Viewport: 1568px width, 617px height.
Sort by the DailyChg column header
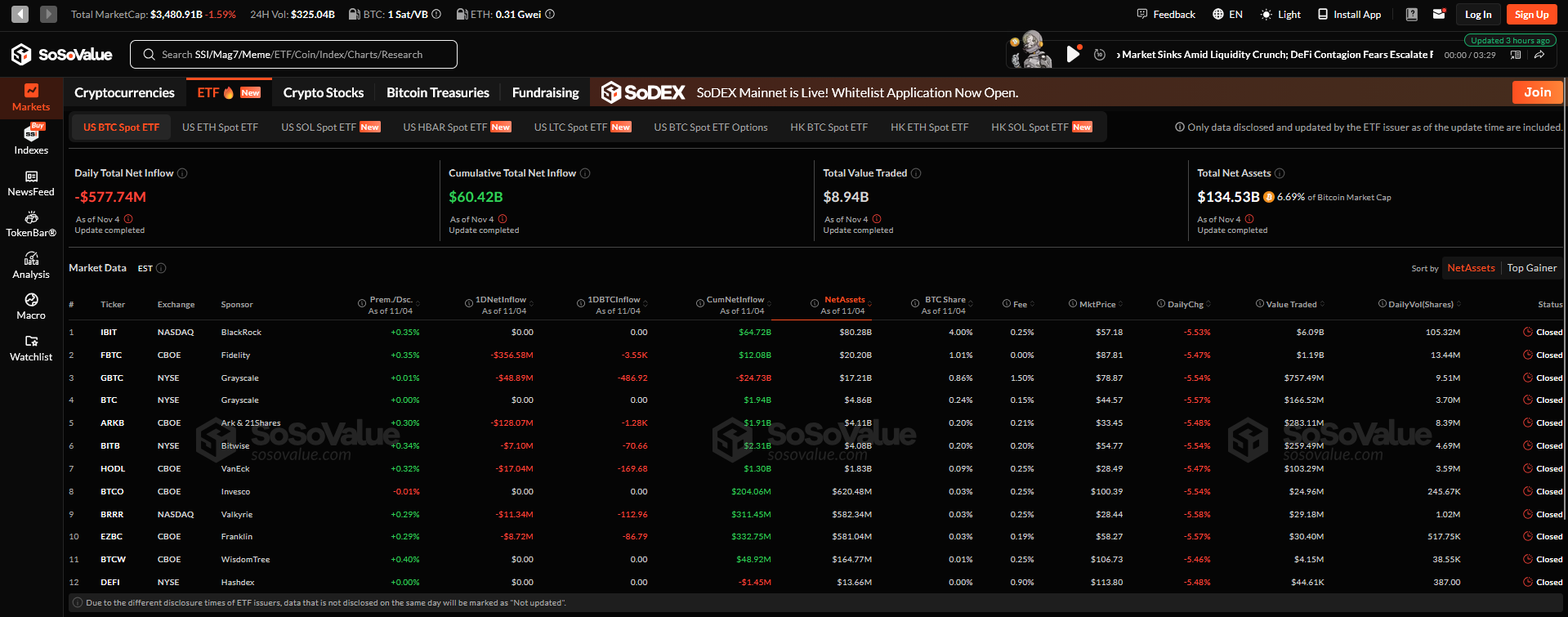pos(1185,304)
